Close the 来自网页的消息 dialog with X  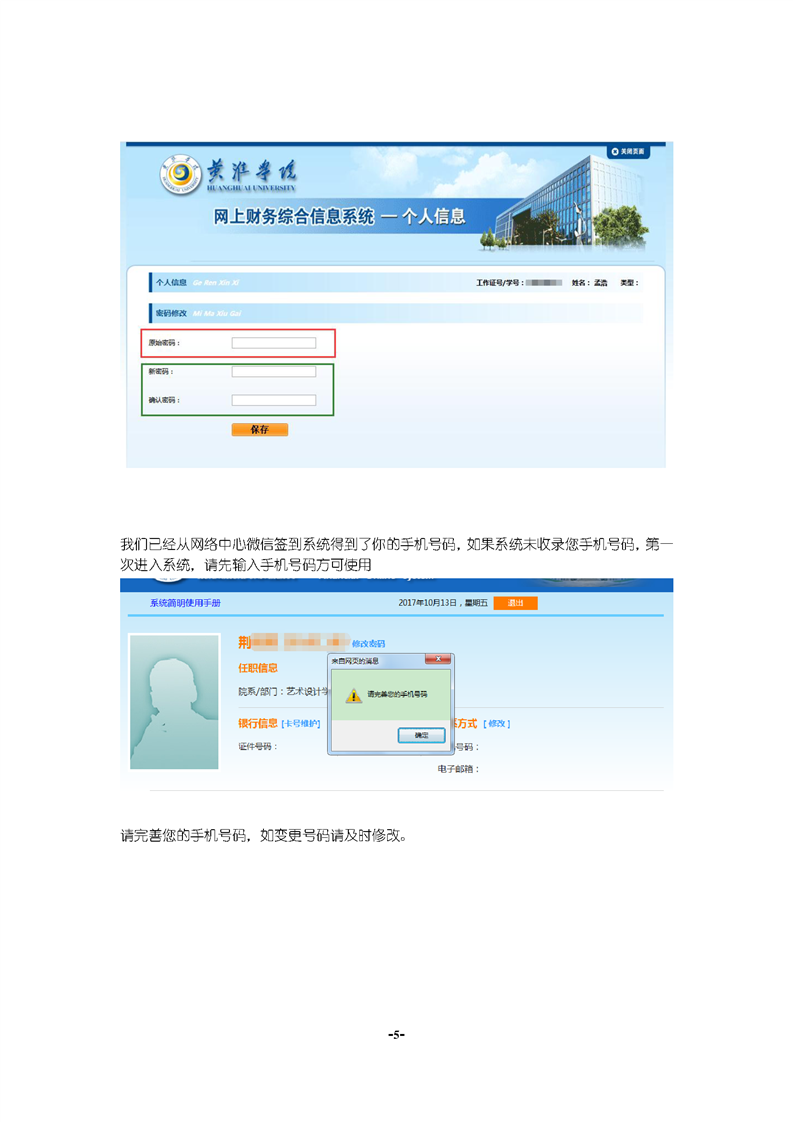click(x=437, y=660)
